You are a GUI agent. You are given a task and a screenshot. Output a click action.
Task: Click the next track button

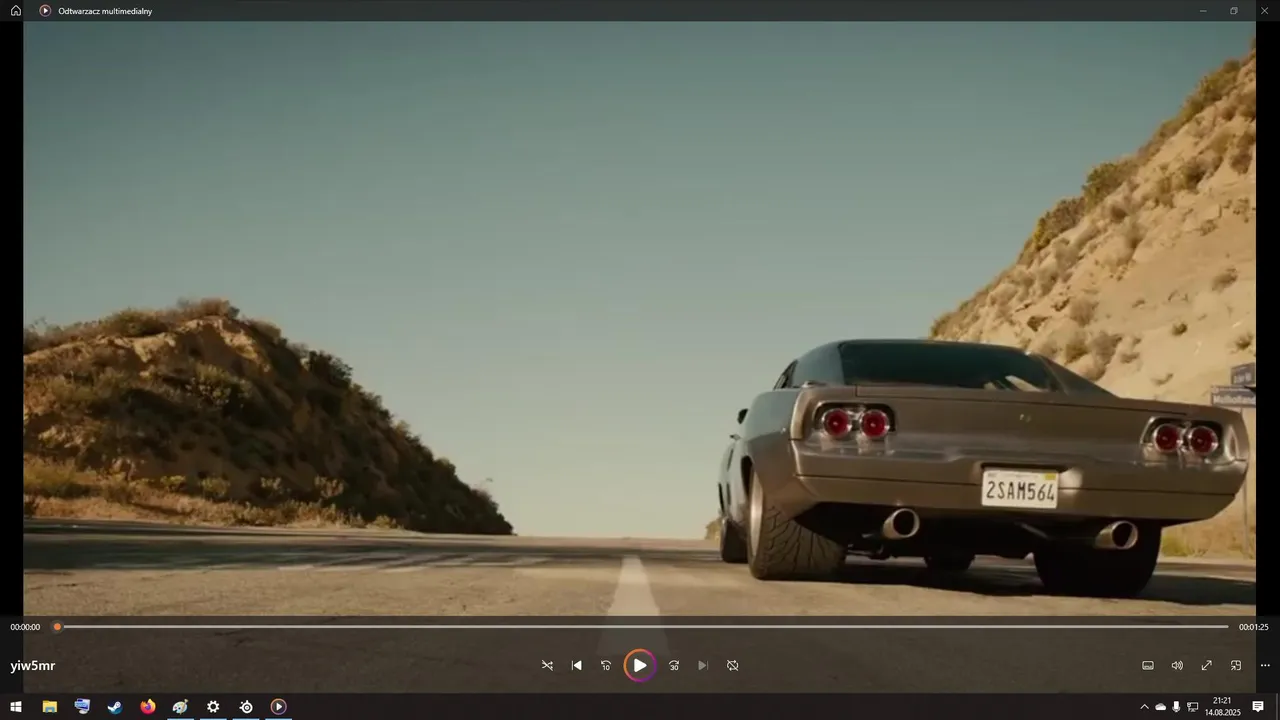tap(703, 665)
